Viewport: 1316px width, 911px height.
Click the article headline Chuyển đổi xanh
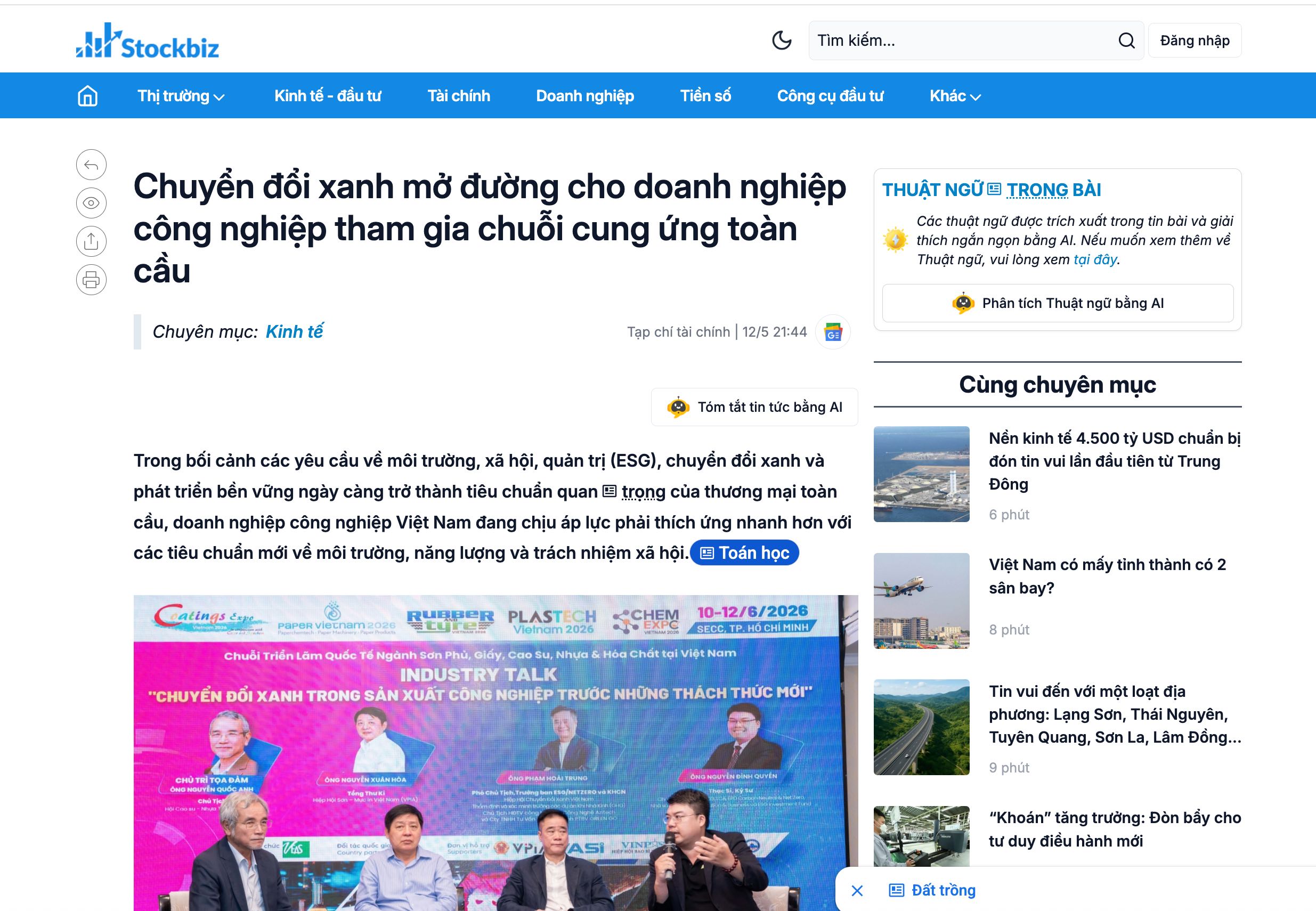[x=490, y=229]
